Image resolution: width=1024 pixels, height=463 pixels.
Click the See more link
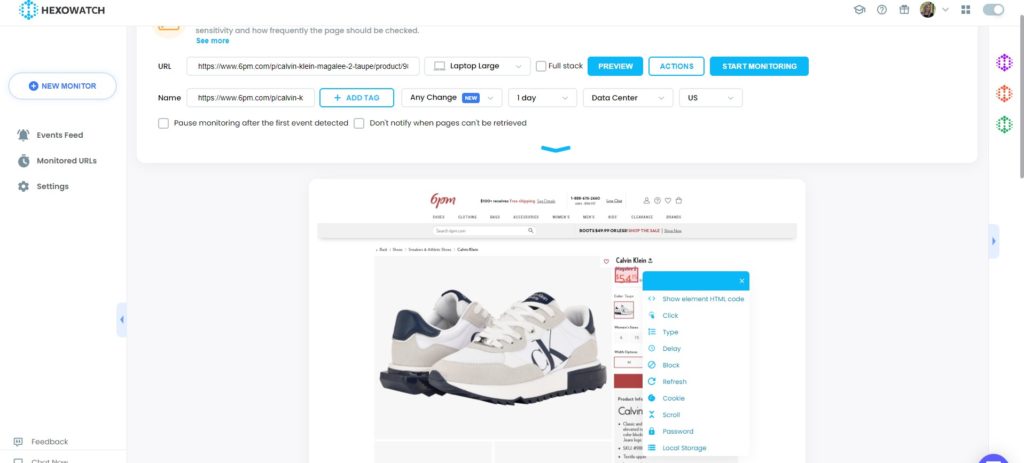[x=212, y=40]
